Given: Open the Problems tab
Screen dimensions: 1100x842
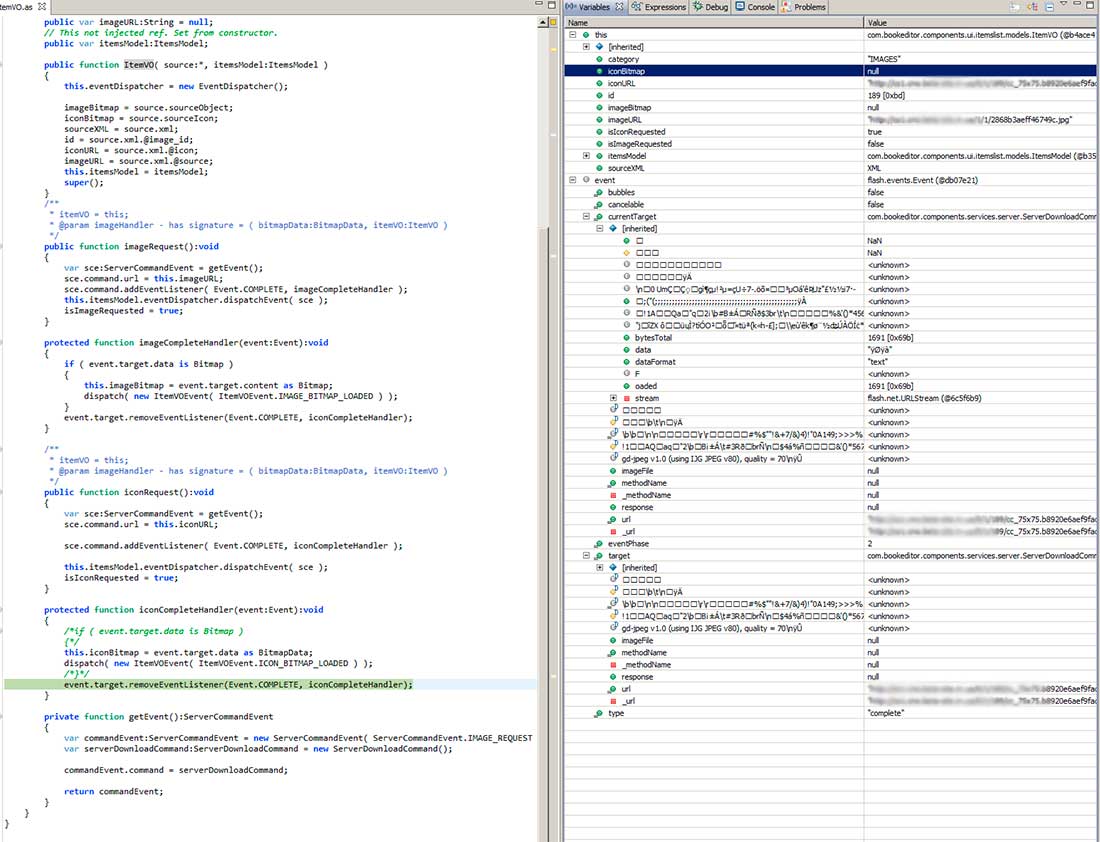Looking at the screenshot, I should pos(803,7).
